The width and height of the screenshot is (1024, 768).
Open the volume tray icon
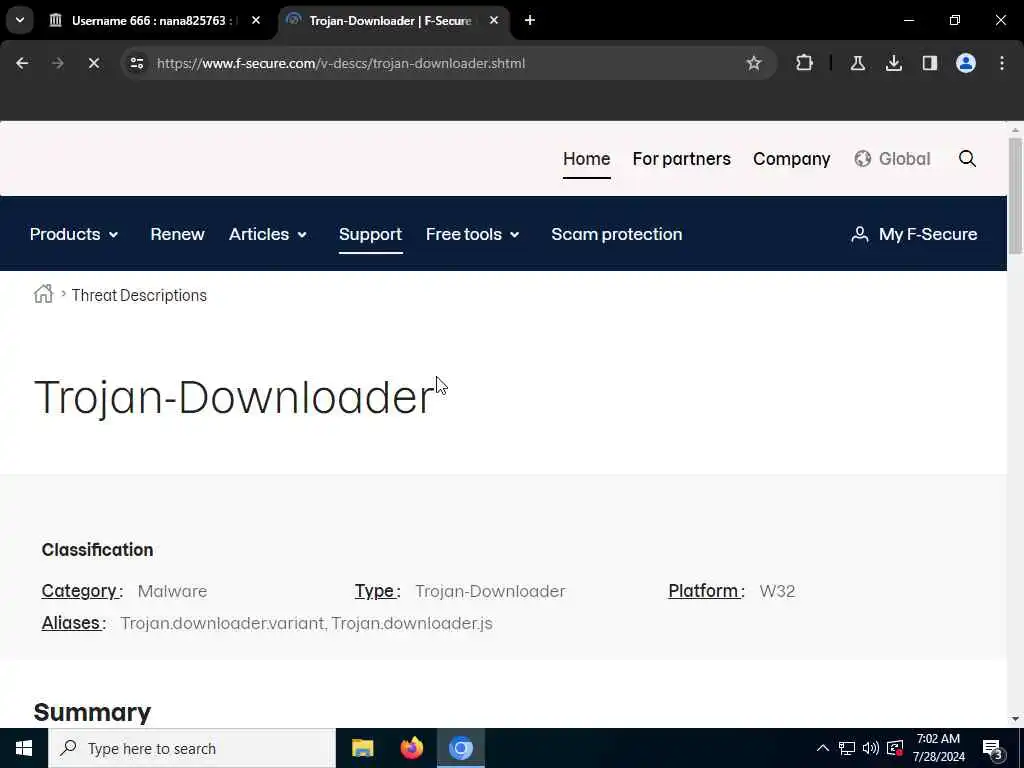pyautogui.click(x=871, y=748)
